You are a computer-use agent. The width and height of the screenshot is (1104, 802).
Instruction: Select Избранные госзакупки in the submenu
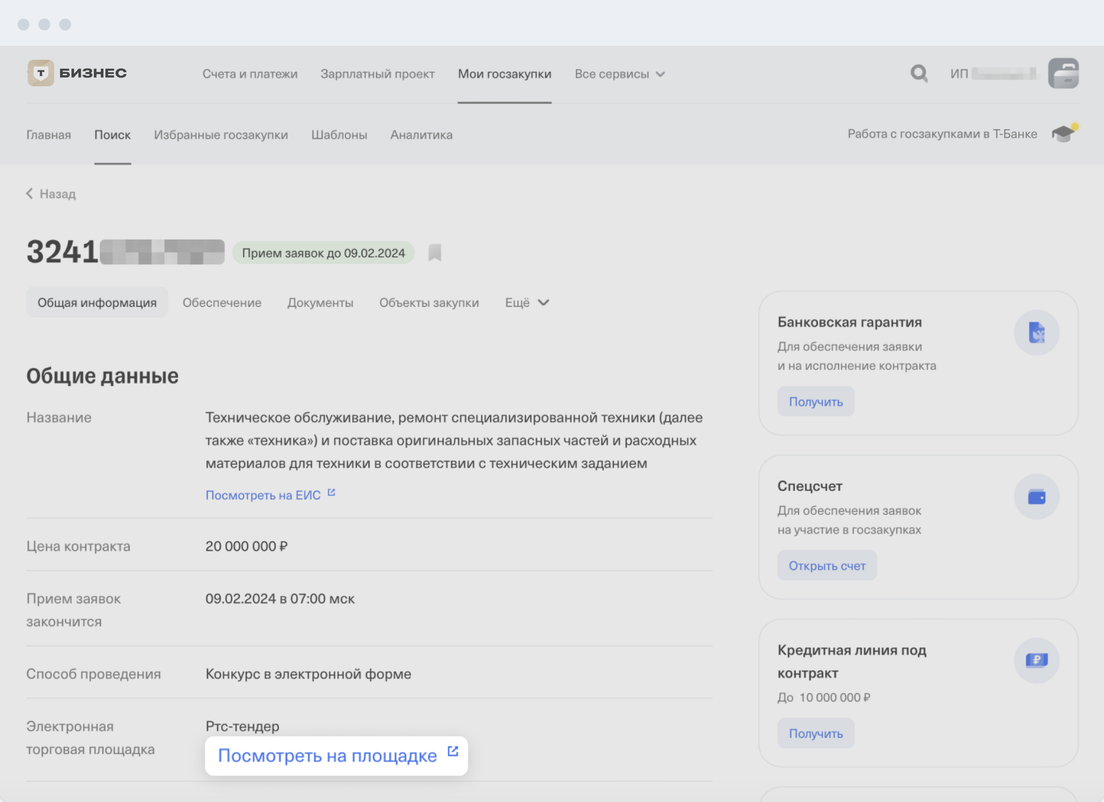click(x=221, y=135)
